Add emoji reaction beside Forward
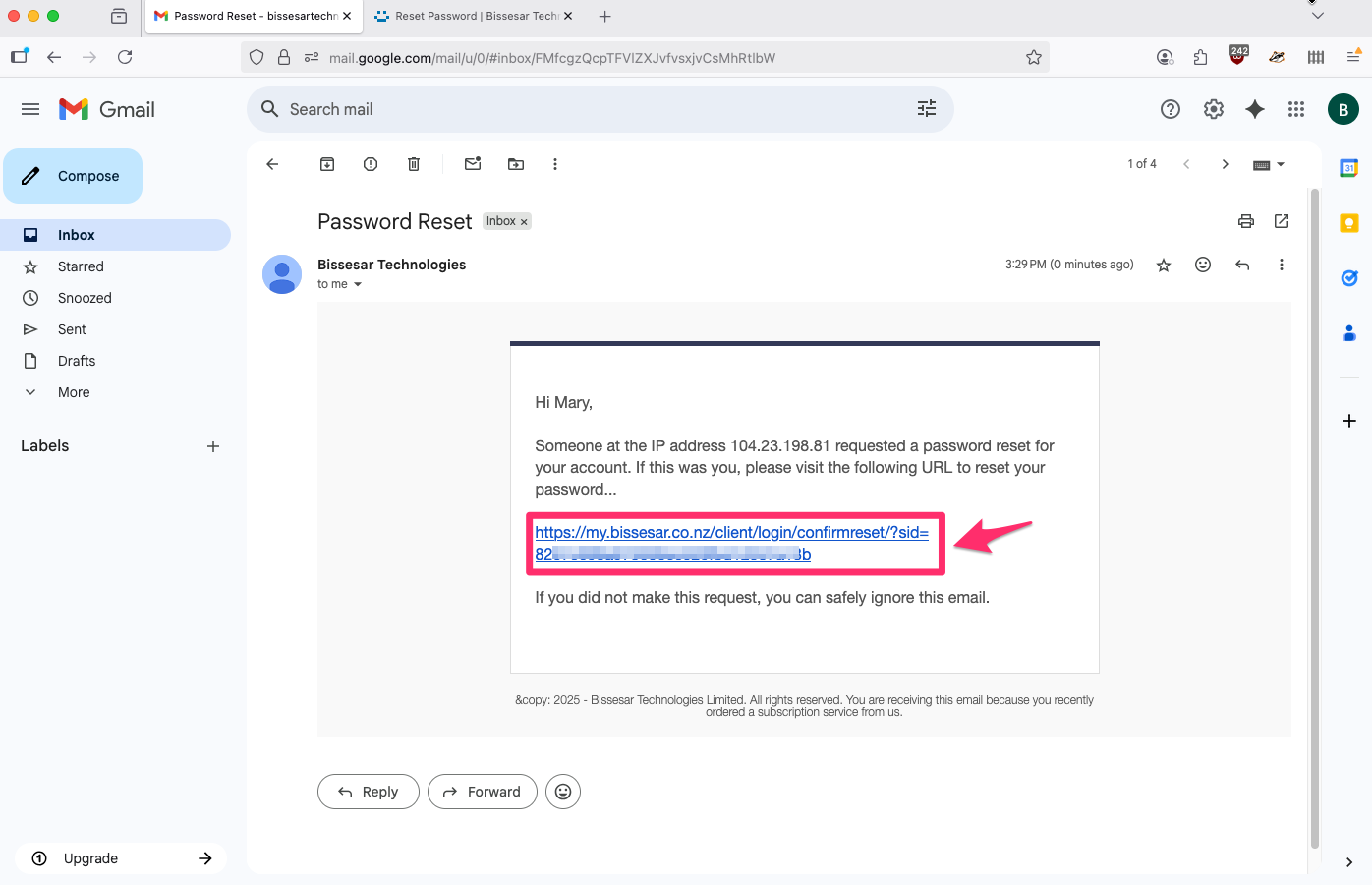Image resolution: width=1372 pixels, height=885 pixels. (563, 792)
